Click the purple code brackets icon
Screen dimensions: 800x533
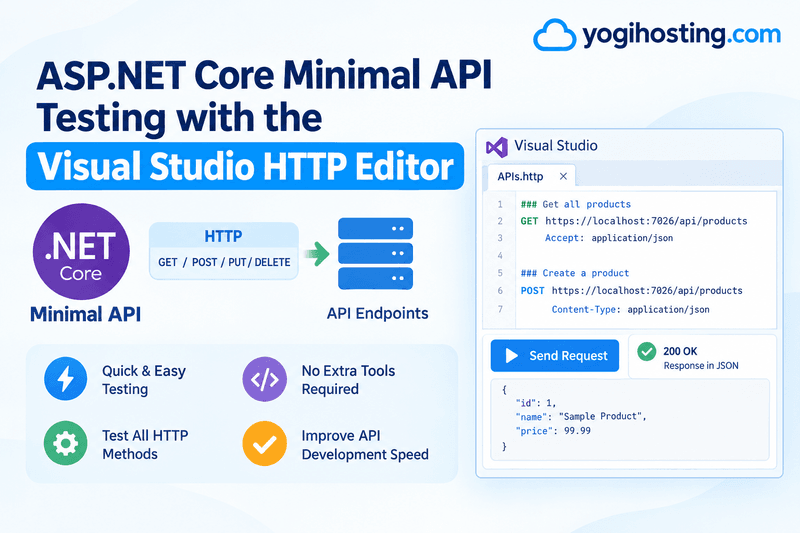[264, 379]
